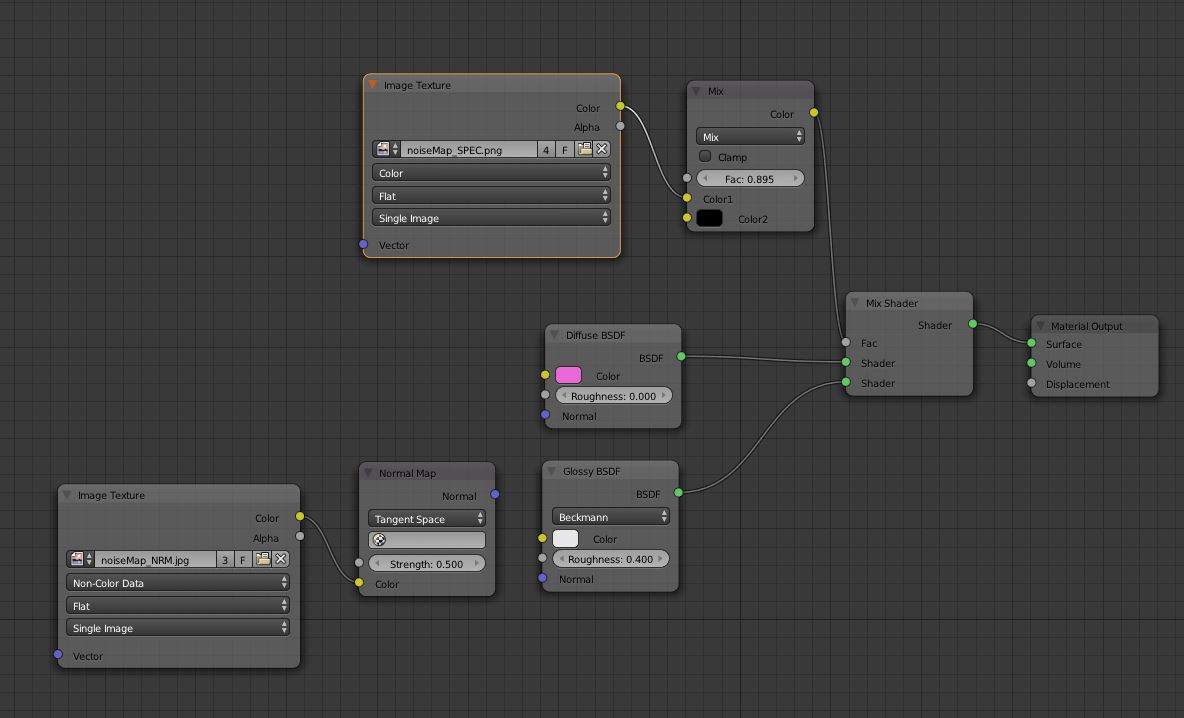Image resolution: width=1184 pixels, height=718 pixels.
Task: Click Shader output socket of Mix Shader
Action: click(973, 324)
